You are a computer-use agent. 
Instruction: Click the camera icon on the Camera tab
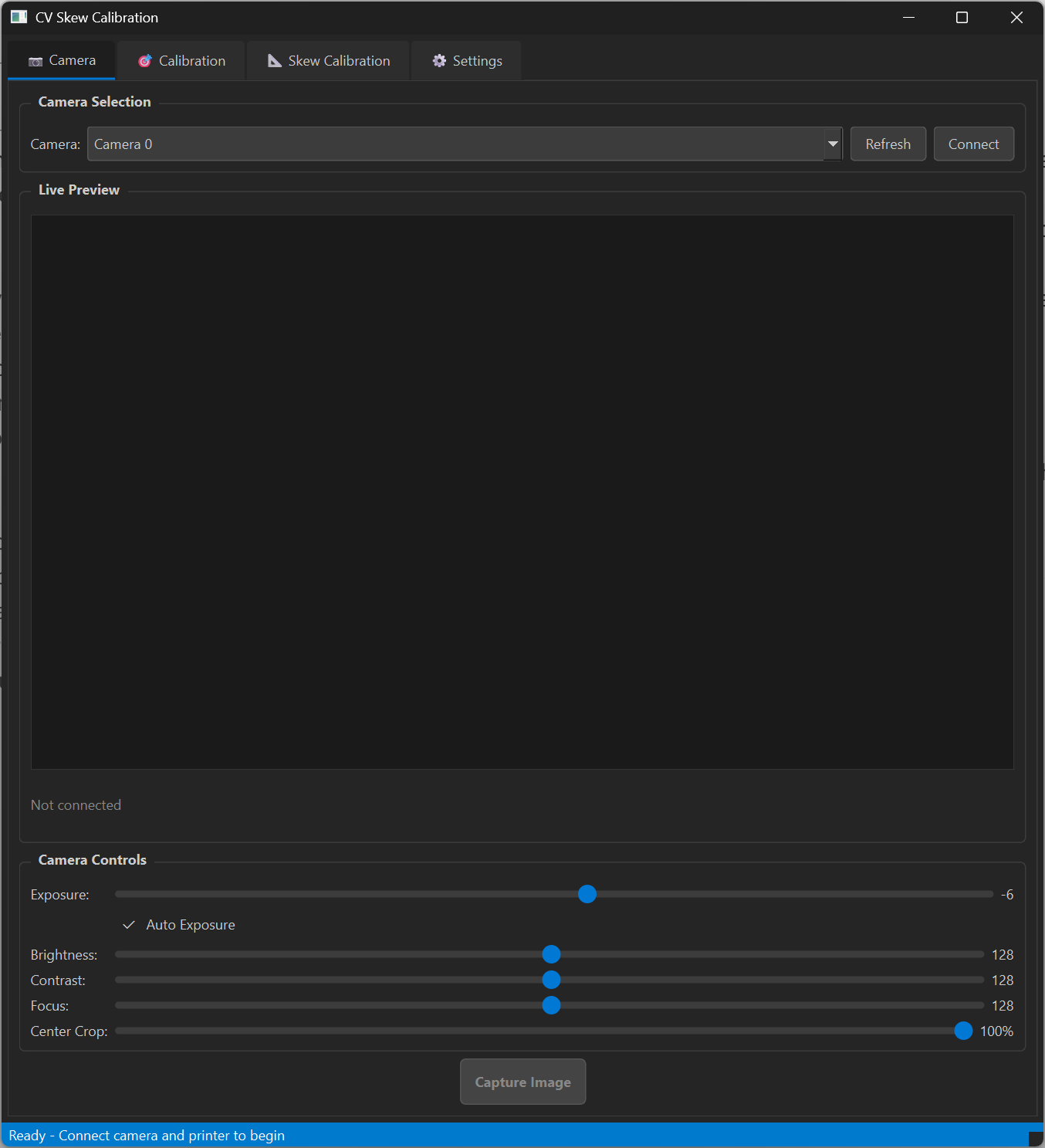pos(36,61)
